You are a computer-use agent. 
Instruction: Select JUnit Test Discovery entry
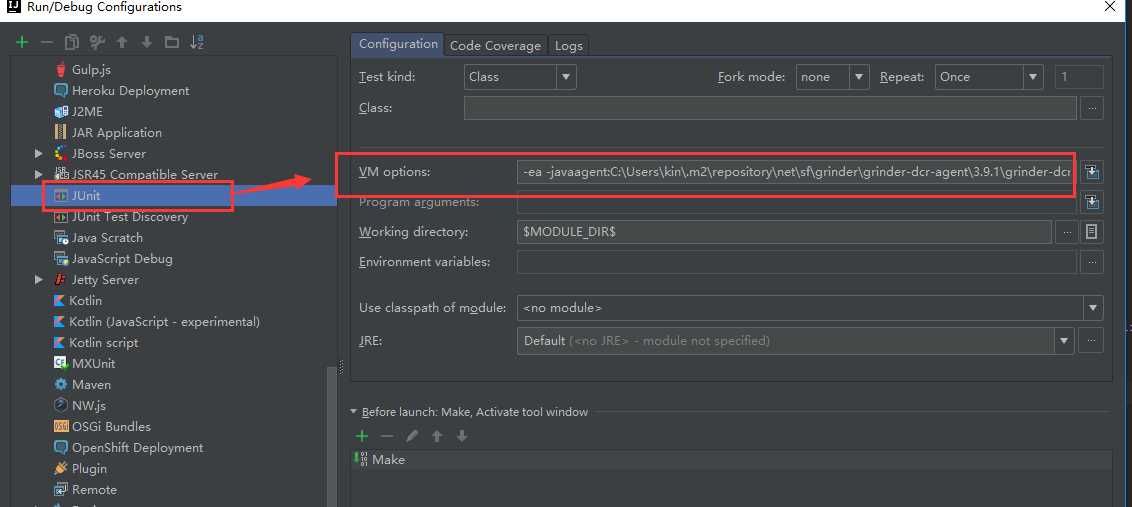[x=129, y=217]
